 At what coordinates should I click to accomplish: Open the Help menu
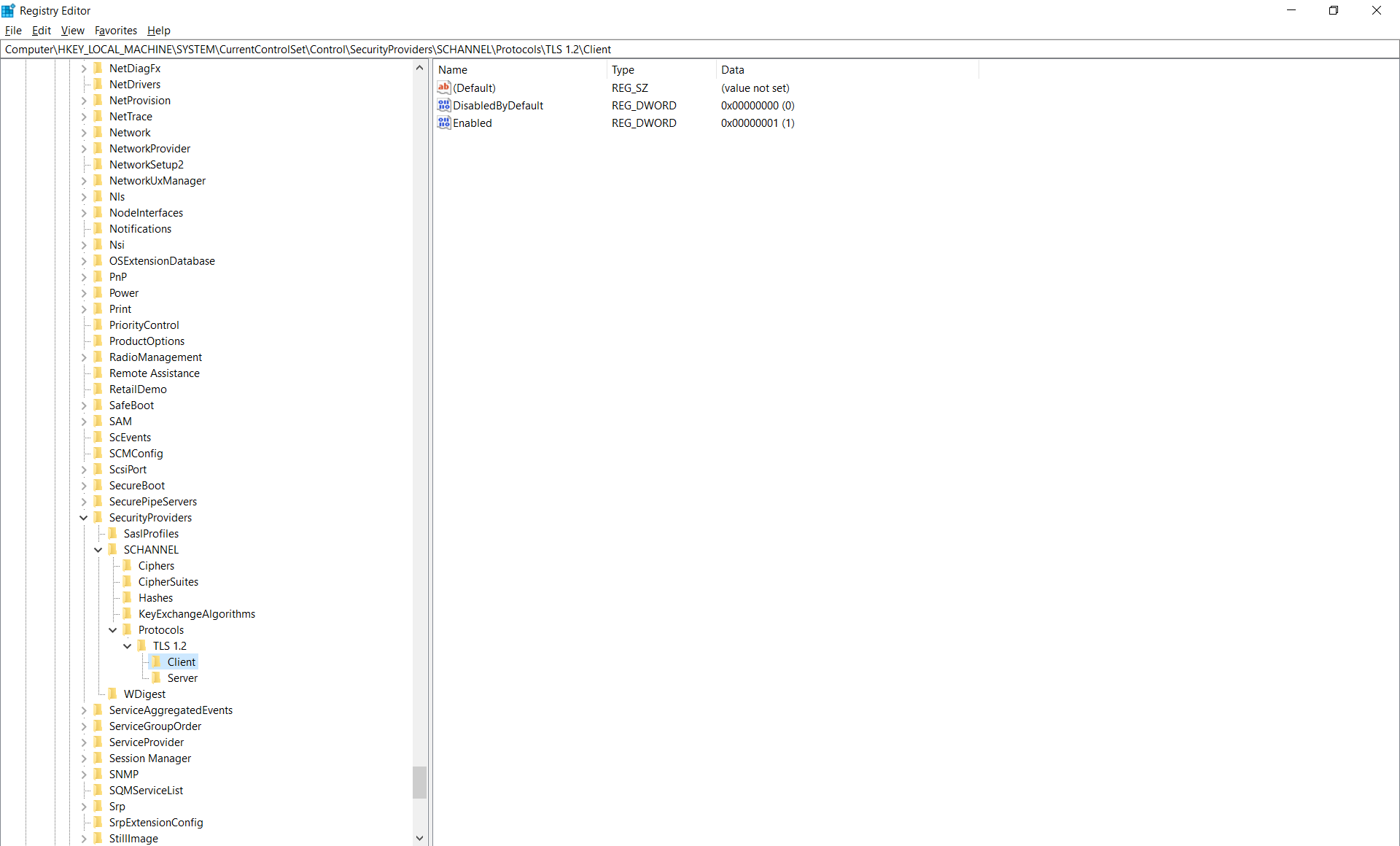pyautogui.click(x=158, y=31)
